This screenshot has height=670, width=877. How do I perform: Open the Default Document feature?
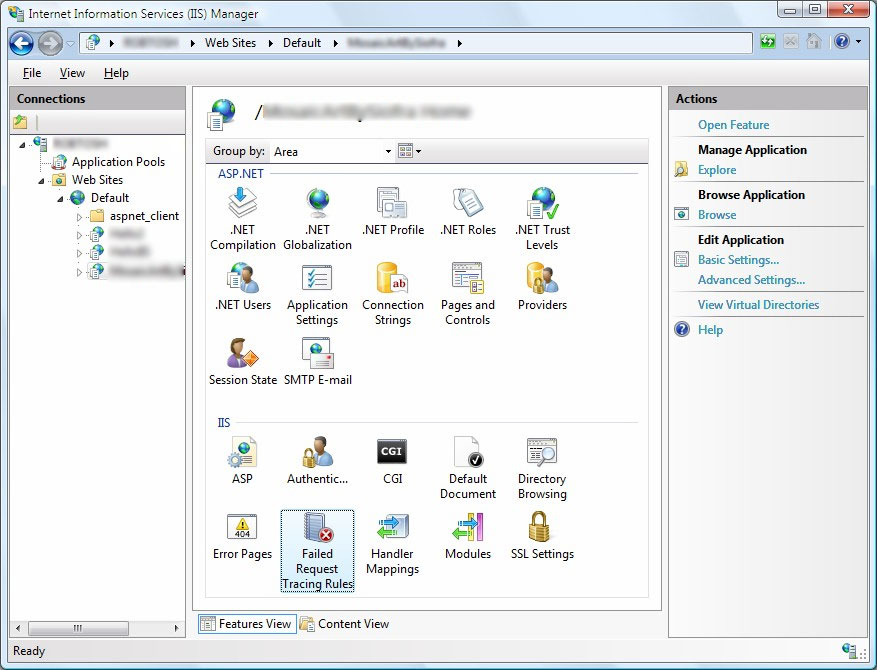(468, 468)
